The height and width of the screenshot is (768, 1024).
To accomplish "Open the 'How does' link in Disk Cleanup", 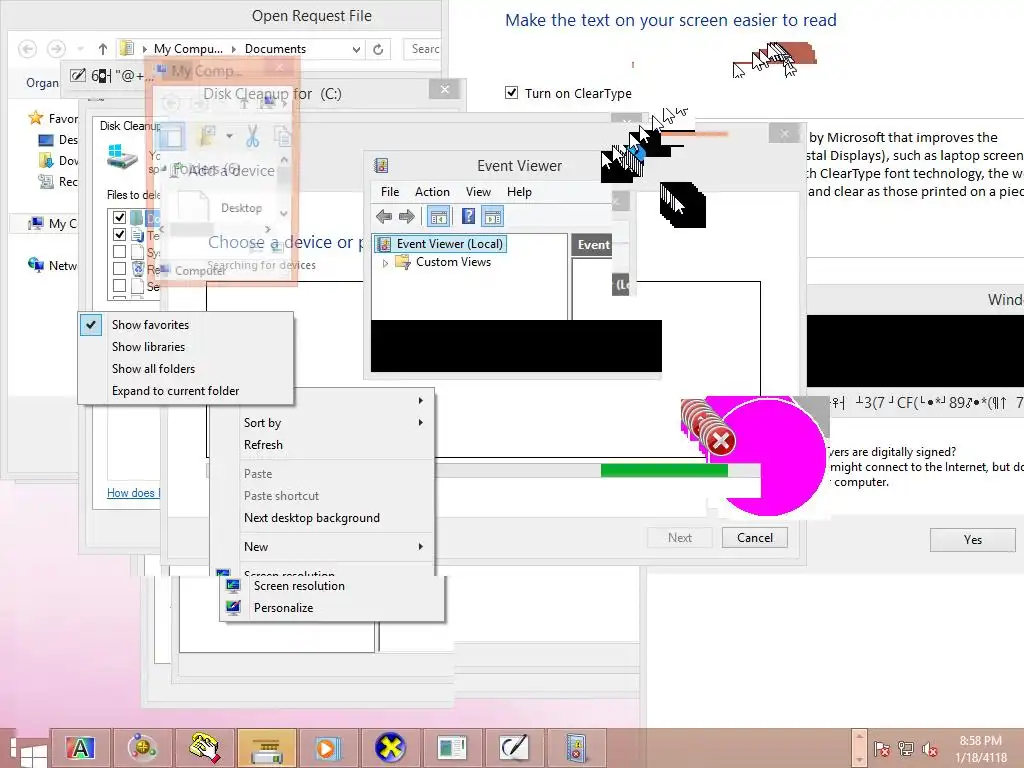I will pos(133,493).
